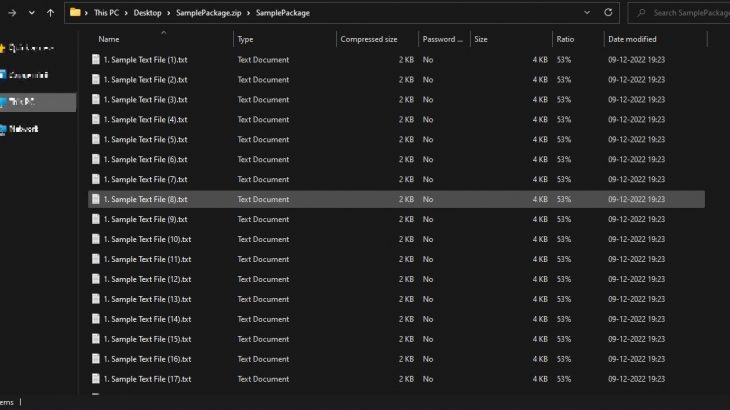
Task: Refresh the SamplePackage folder view
Action: [x=608, y=13]
